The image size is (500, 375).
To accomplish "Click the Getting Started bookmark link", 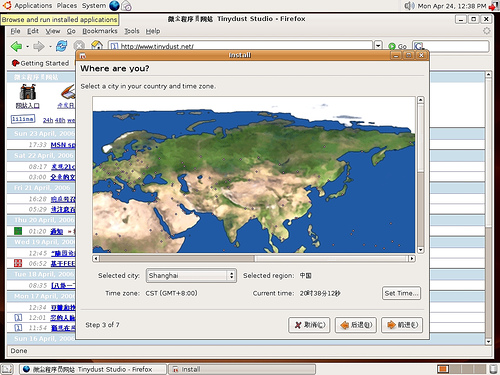I will click(x=40, y=63).
